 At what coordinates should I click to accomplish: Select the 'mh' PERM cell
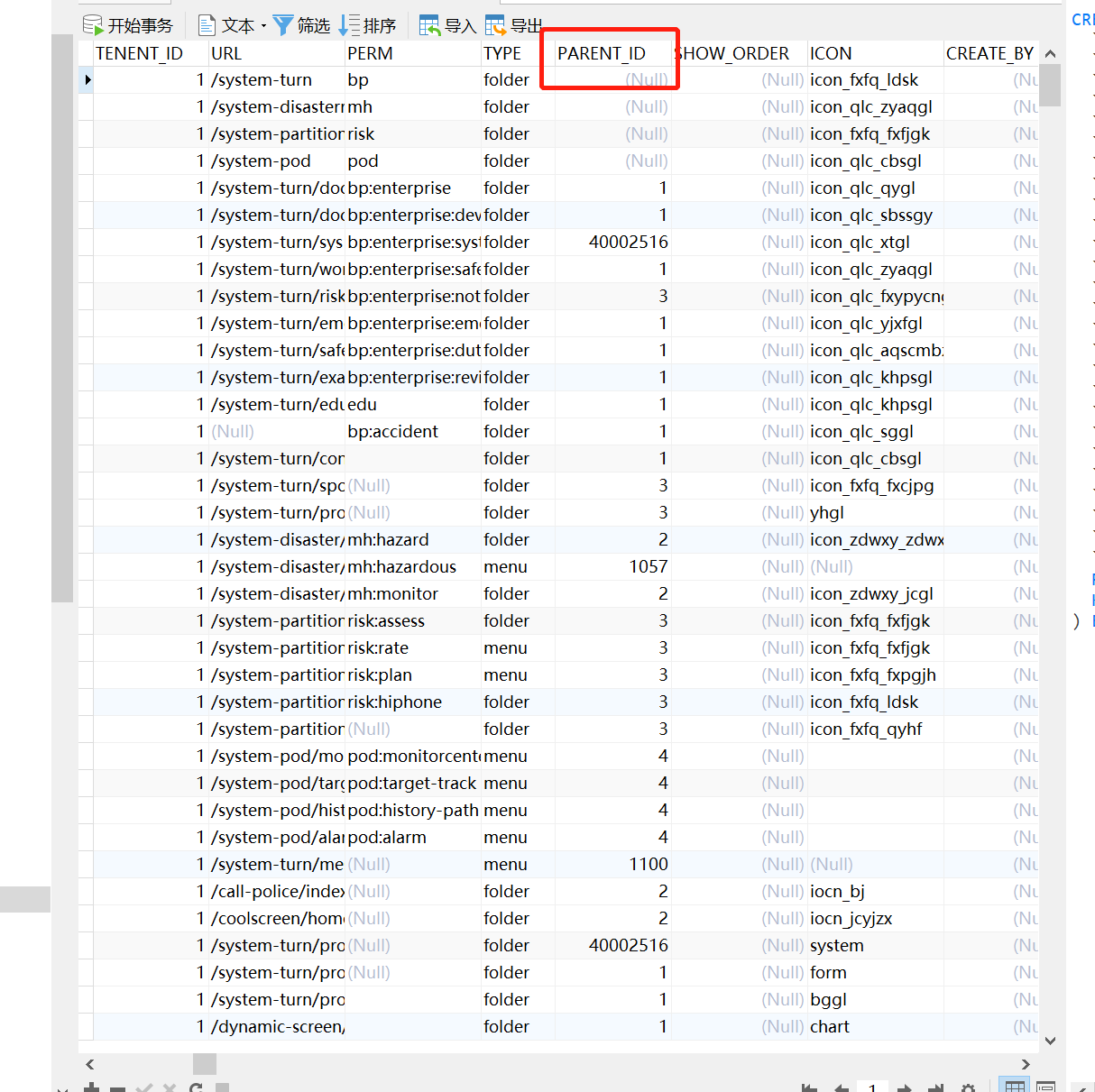click(x=413, y=106)
